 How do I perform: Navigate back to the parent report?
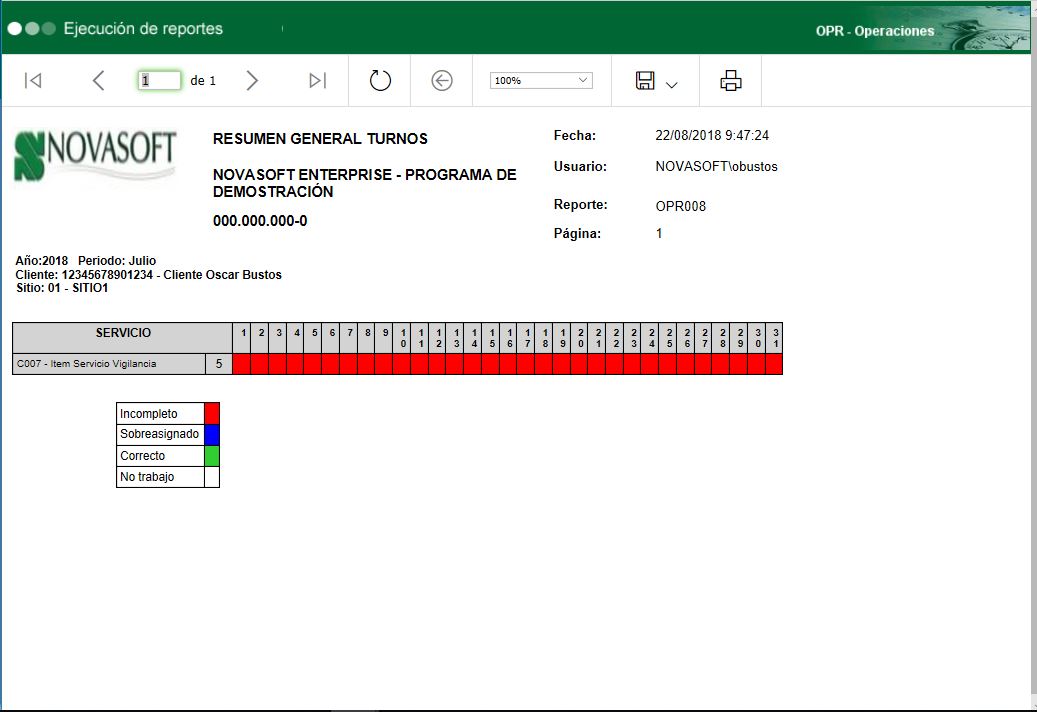442,81
